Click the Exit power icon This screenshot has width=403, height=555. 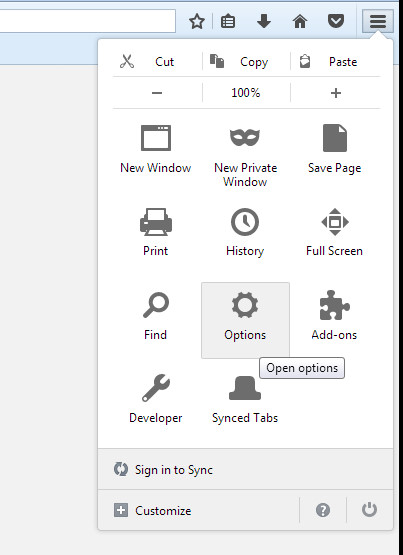point(369,510)
